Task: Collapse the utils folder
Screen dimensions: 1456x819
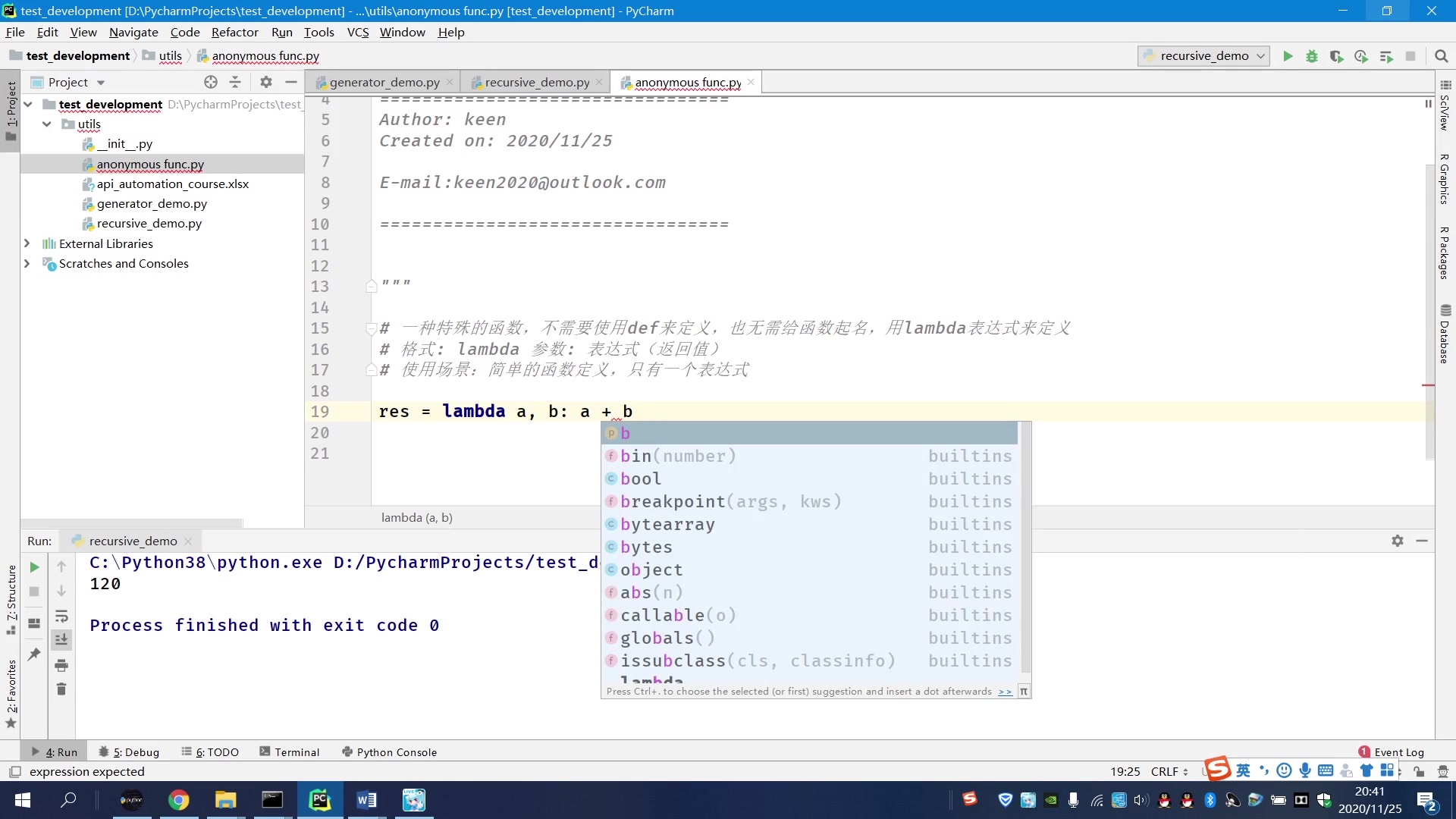Action: [x=47, y=124]
